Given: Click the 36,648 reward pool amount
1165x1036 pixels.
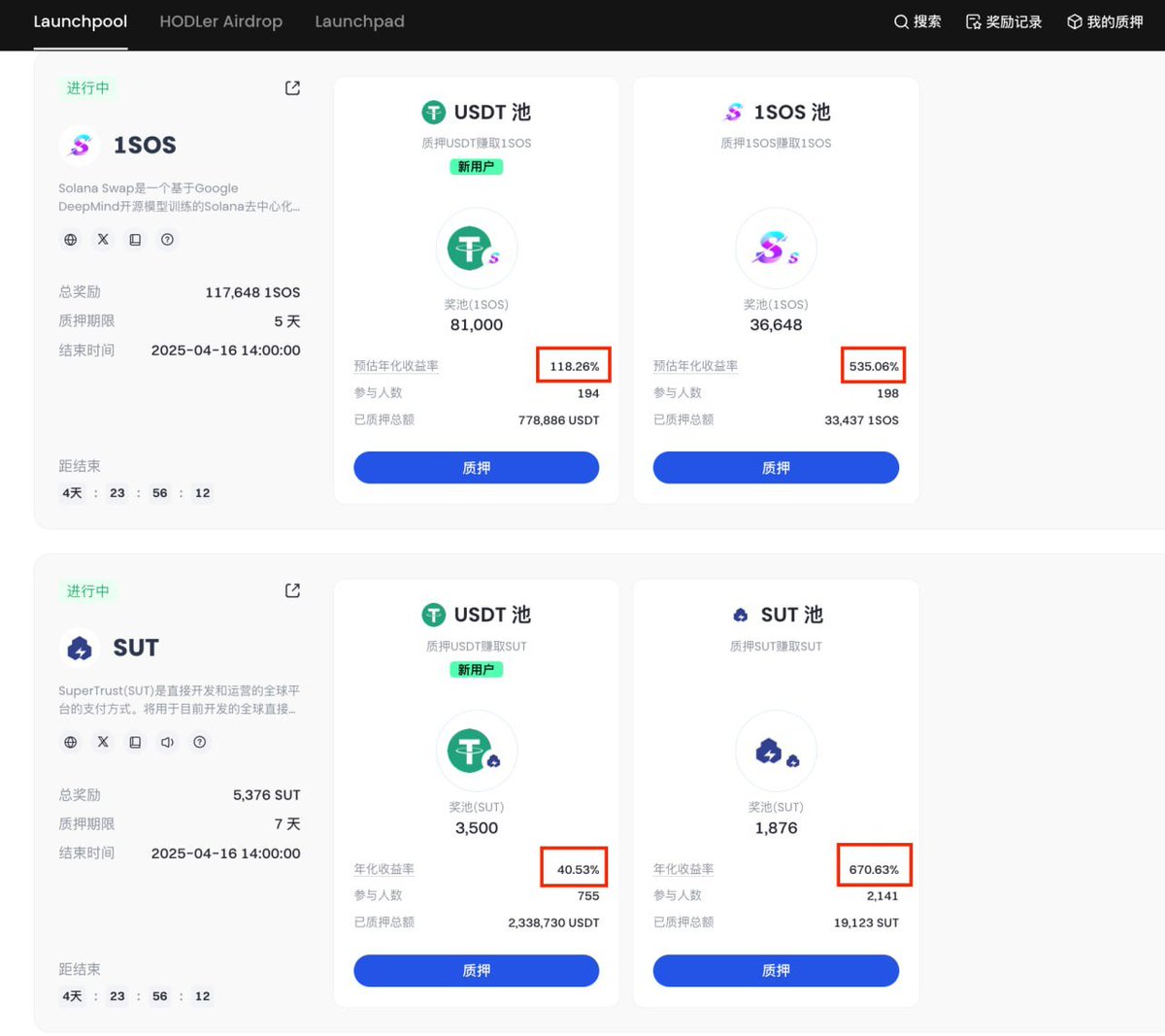Looking at the screenshot, I should (776, 325).
